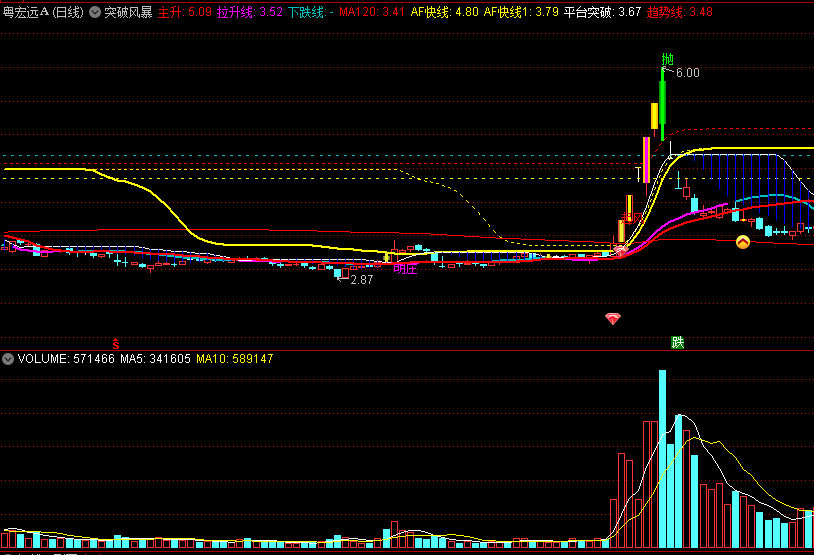
Task: Click the 平台突破: 3.67 value
Action: tap(602, 12)
